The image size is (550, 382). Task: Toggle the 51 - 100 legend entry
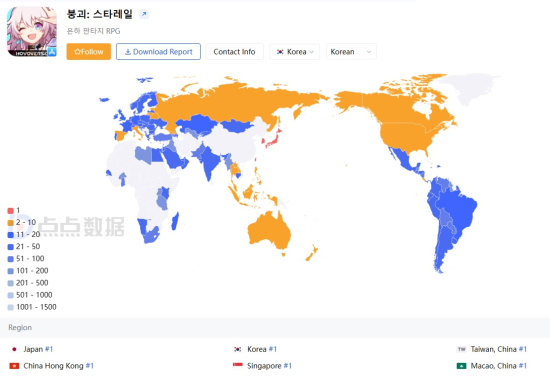click(x=26, y=259)
